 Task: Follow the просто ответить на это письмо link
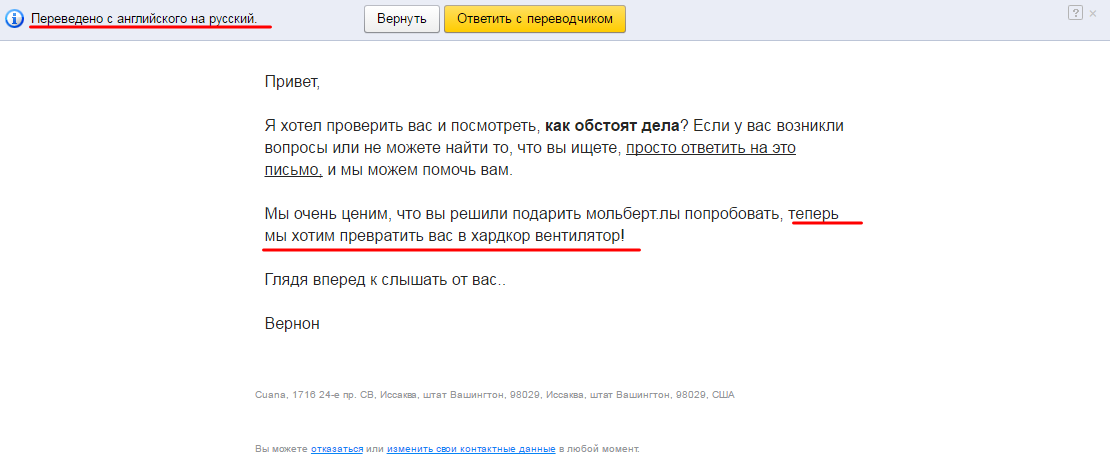click(710, 148)
